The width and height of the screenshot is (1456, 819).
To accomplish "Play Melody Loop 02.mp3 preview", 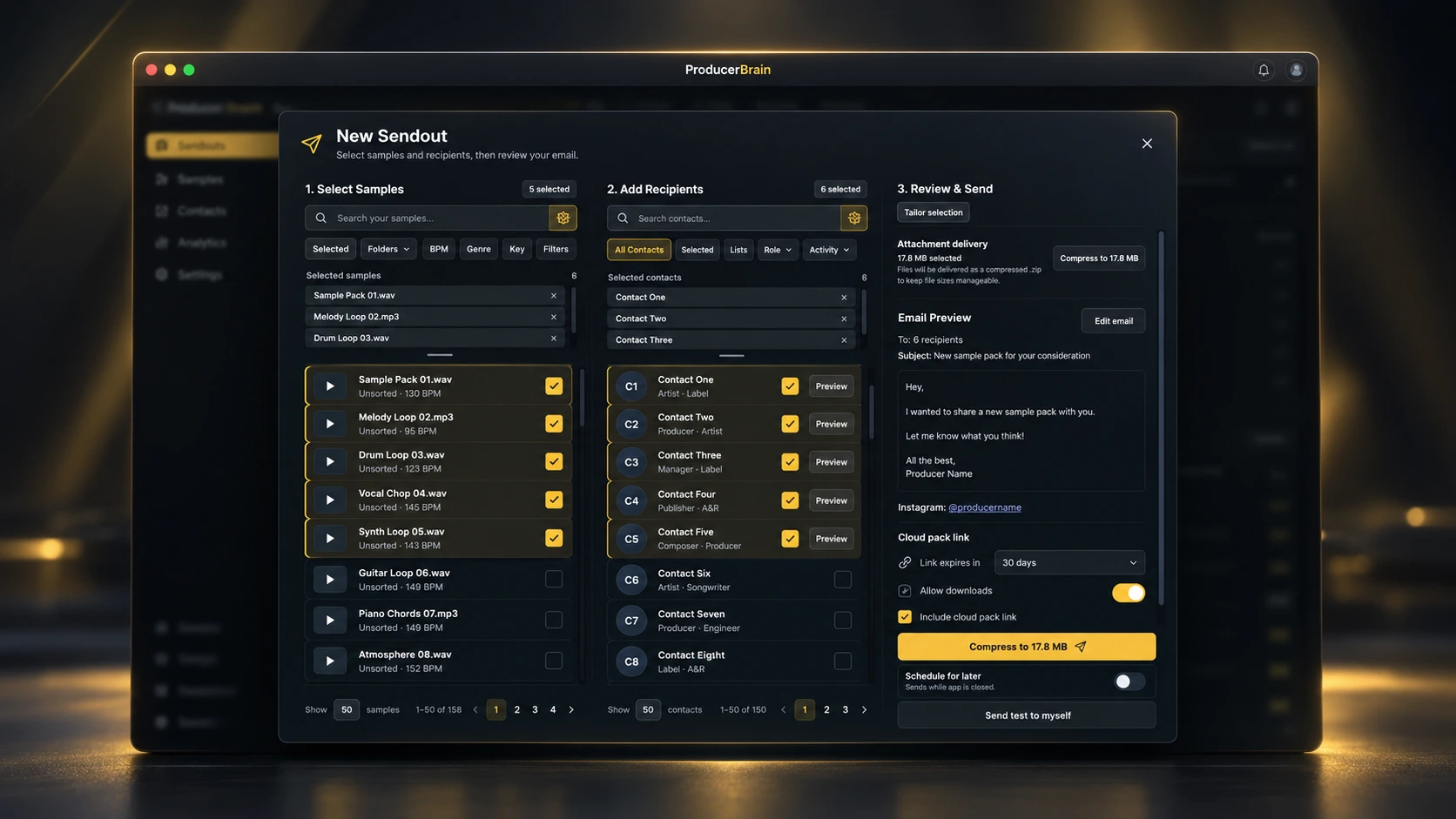I will click(330, 424).
